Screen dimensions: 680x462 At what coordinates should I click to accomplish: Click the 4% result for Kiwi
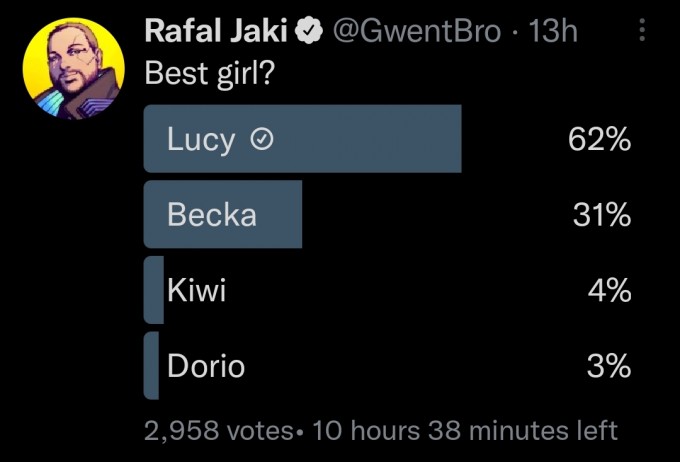click(609, 290)
